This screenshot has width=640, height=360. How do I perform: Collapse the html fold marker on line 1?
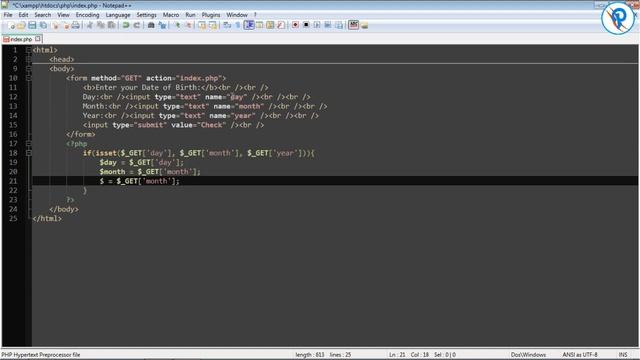click(29, 50)
